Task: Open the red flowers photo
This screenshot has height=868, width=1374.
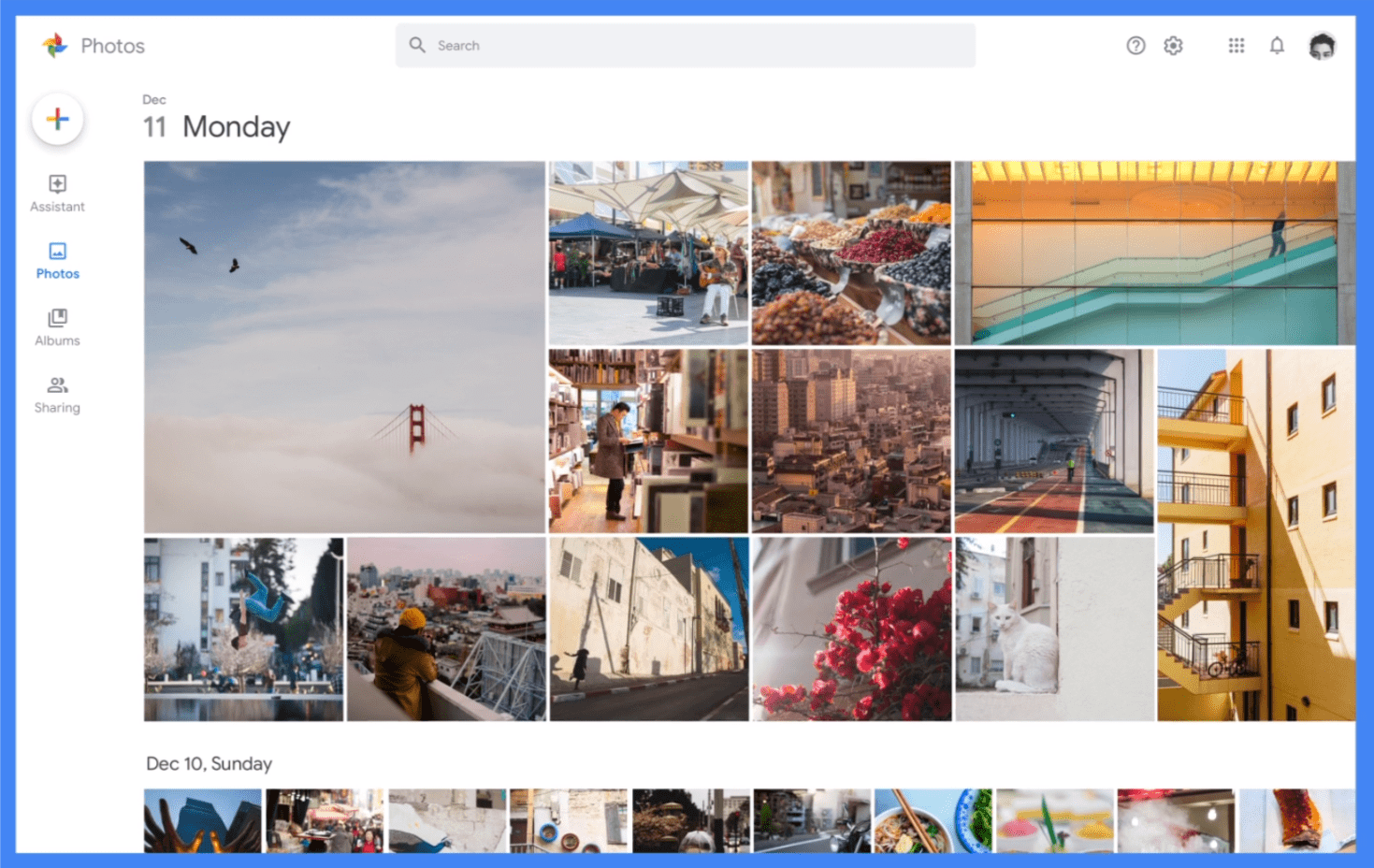Action: pyautogui.click(x=852, y=629)
